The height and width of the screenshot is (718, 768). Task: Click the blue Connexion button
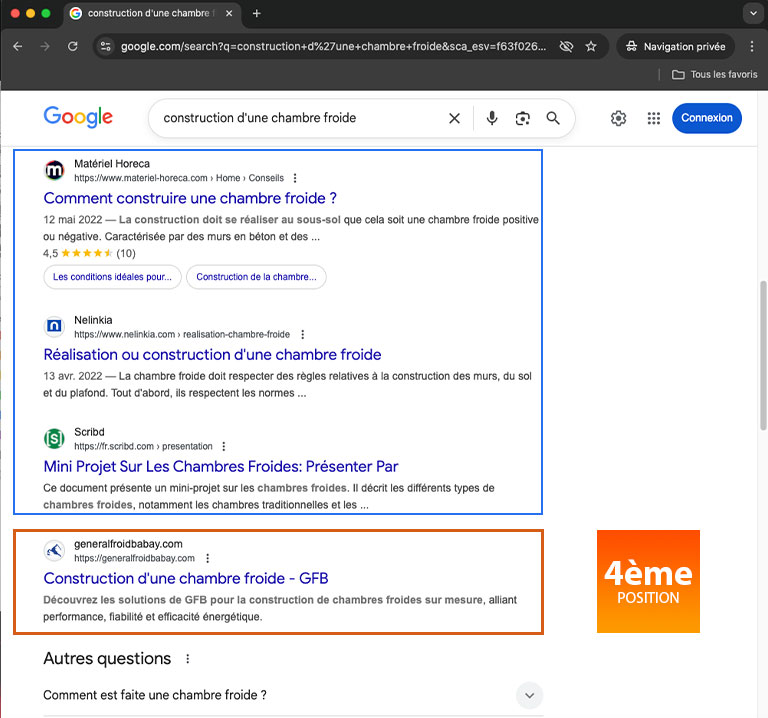point(706,118)
